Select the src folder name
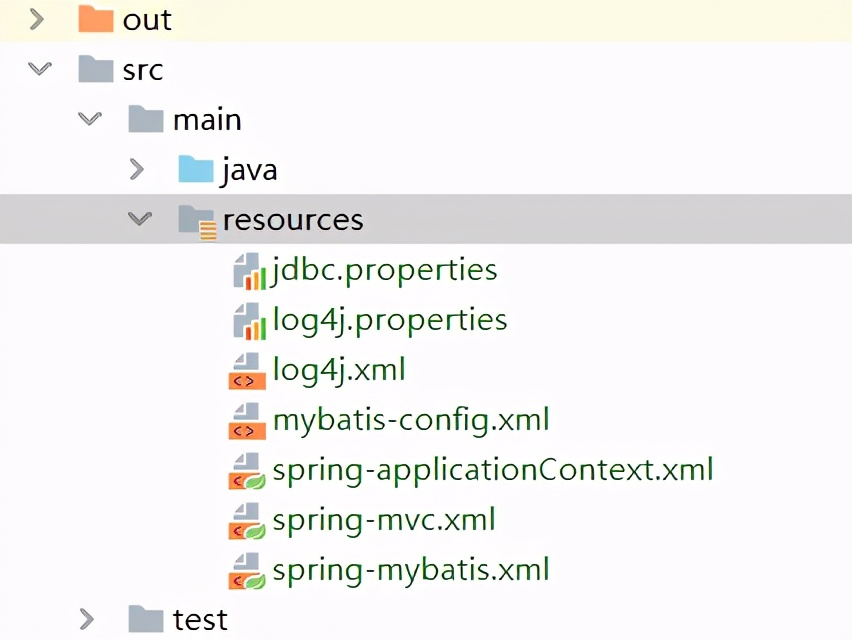 (x=143, y=71)
